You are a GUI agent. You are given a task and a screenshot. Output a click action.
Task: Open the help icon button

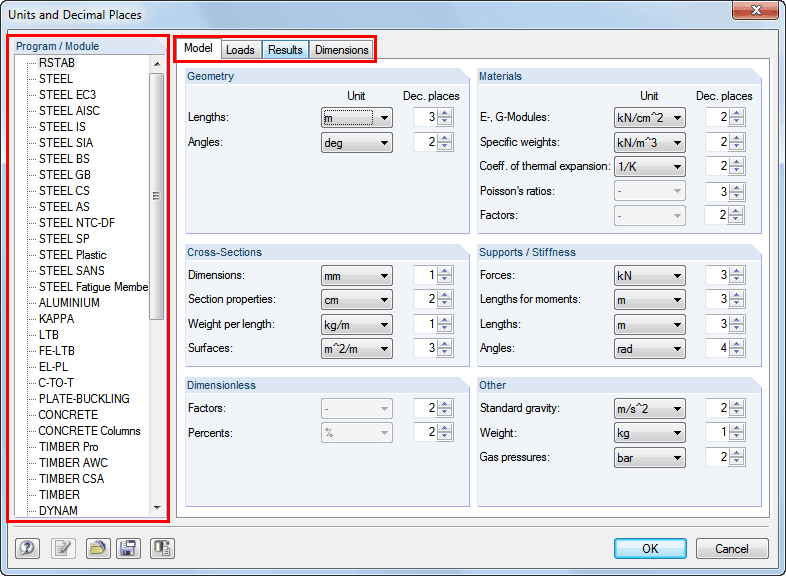click(27, 548)
